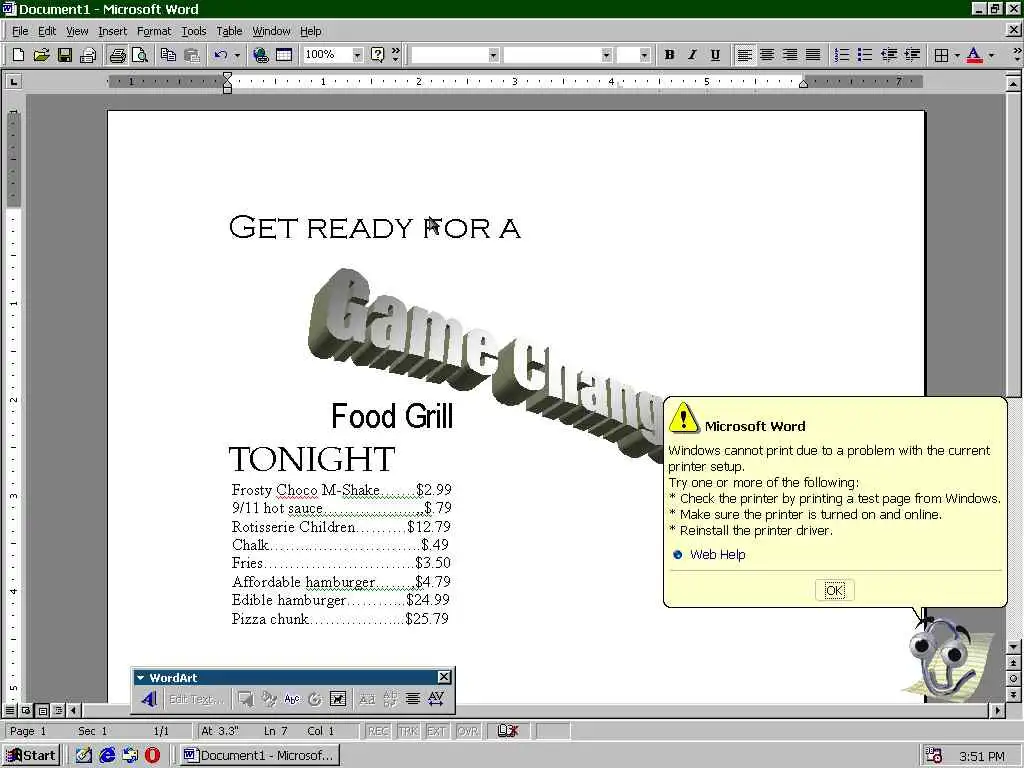Expand the Undo history dropdown arrow
The width and height of the screenshot is (1024, 768).
click(237, 55)
